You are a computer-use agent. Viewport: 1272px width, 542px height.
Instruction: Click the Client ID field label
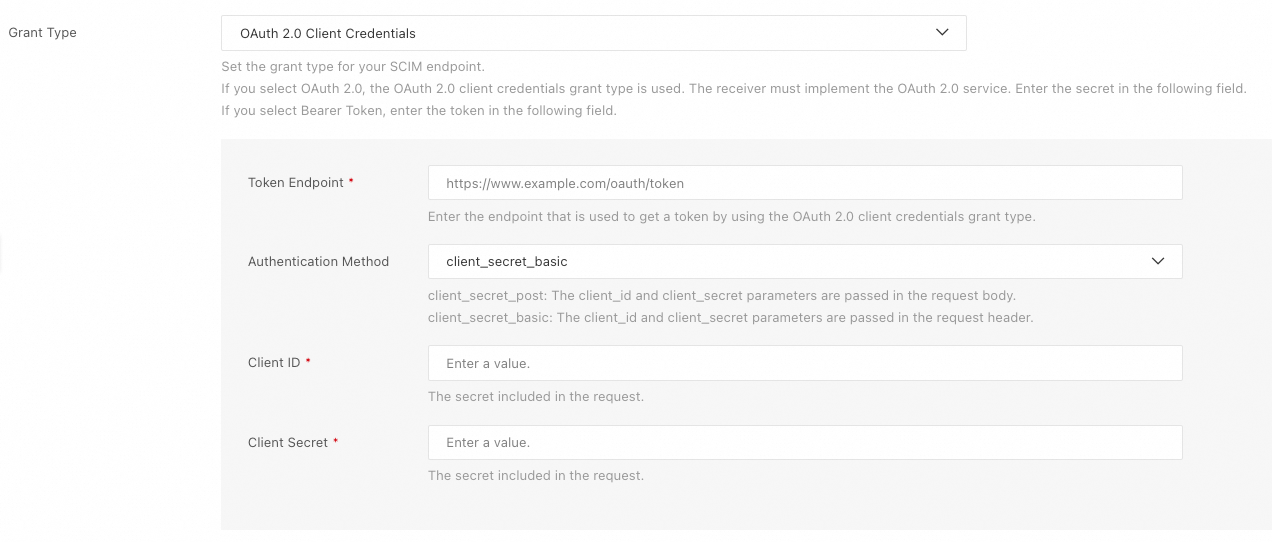(x=274, y=363)
